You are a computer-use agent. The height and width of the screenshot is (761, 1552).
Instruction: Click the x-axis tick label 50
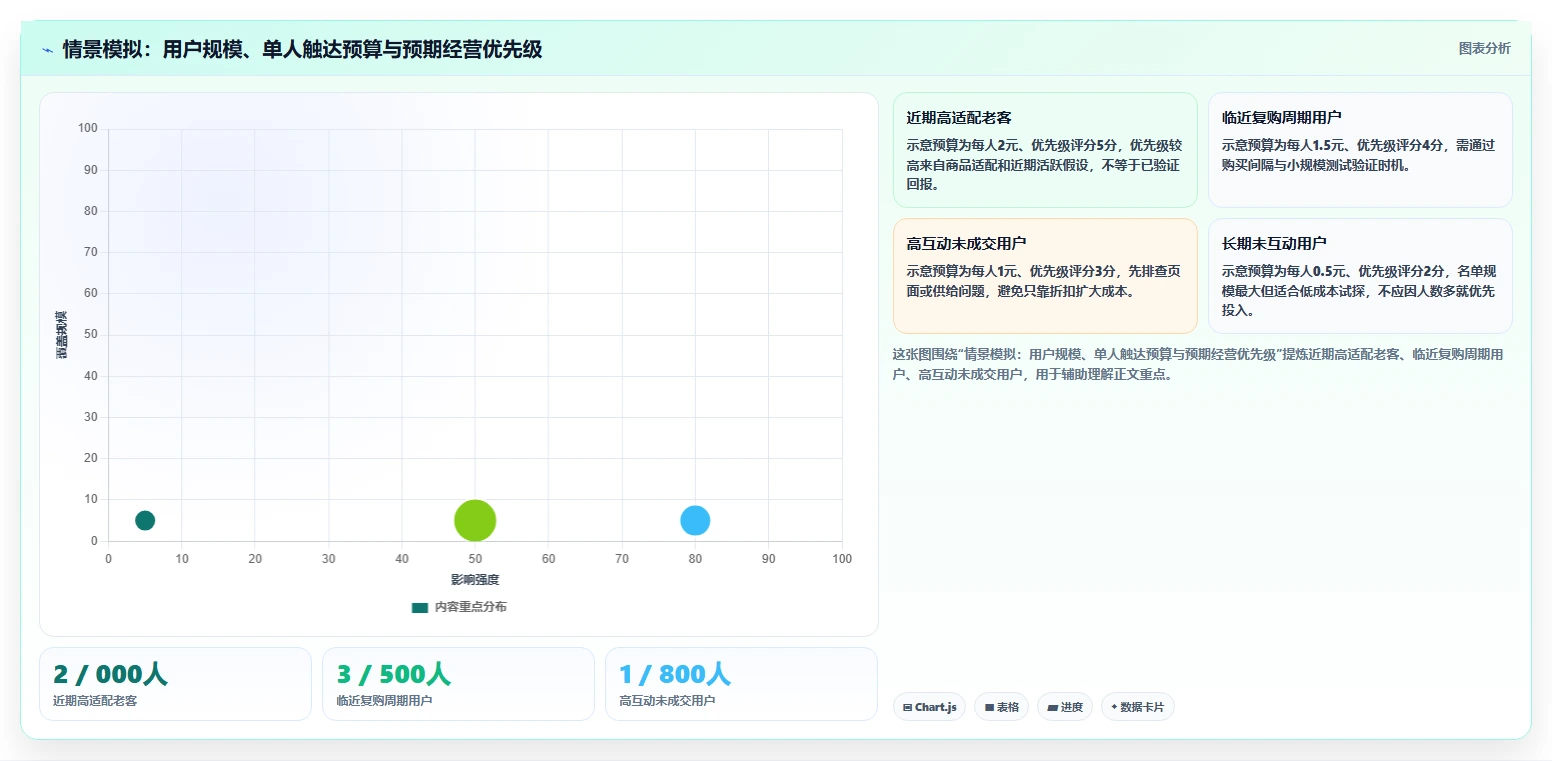475,559
